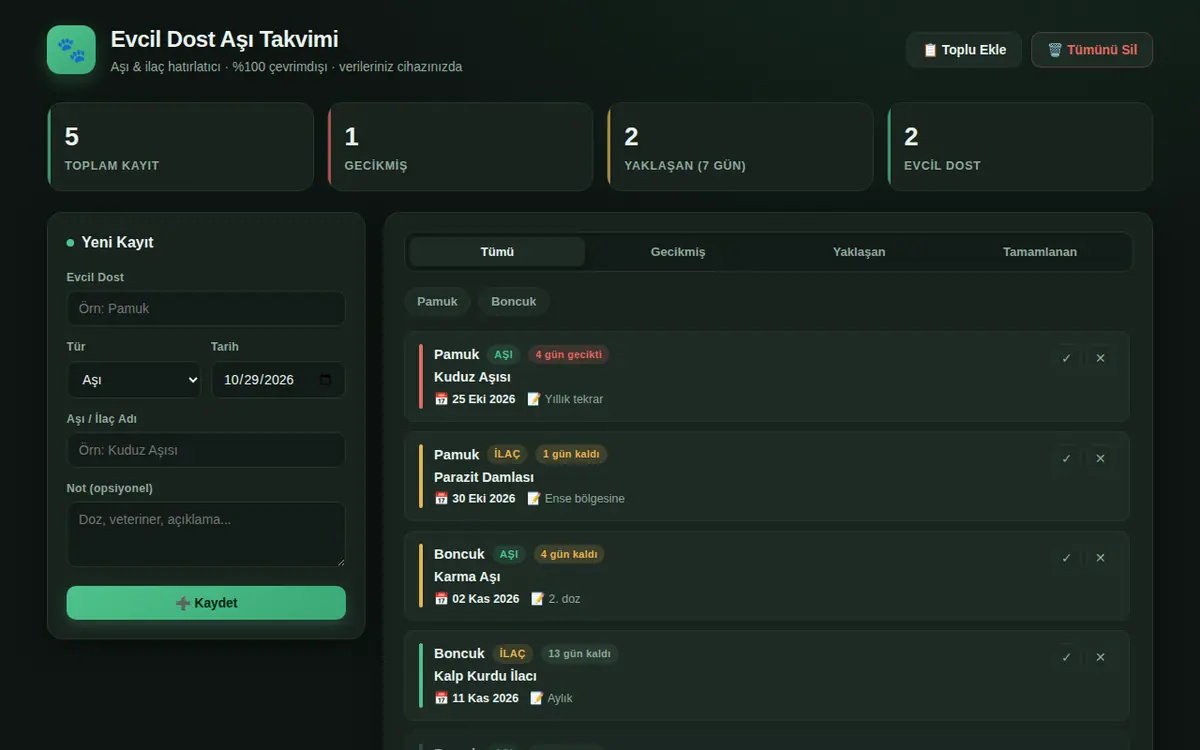This screenshot has height=750, width=1200.
Task: Delete the Karma Aşı record
Action: tap(1100, 558)
